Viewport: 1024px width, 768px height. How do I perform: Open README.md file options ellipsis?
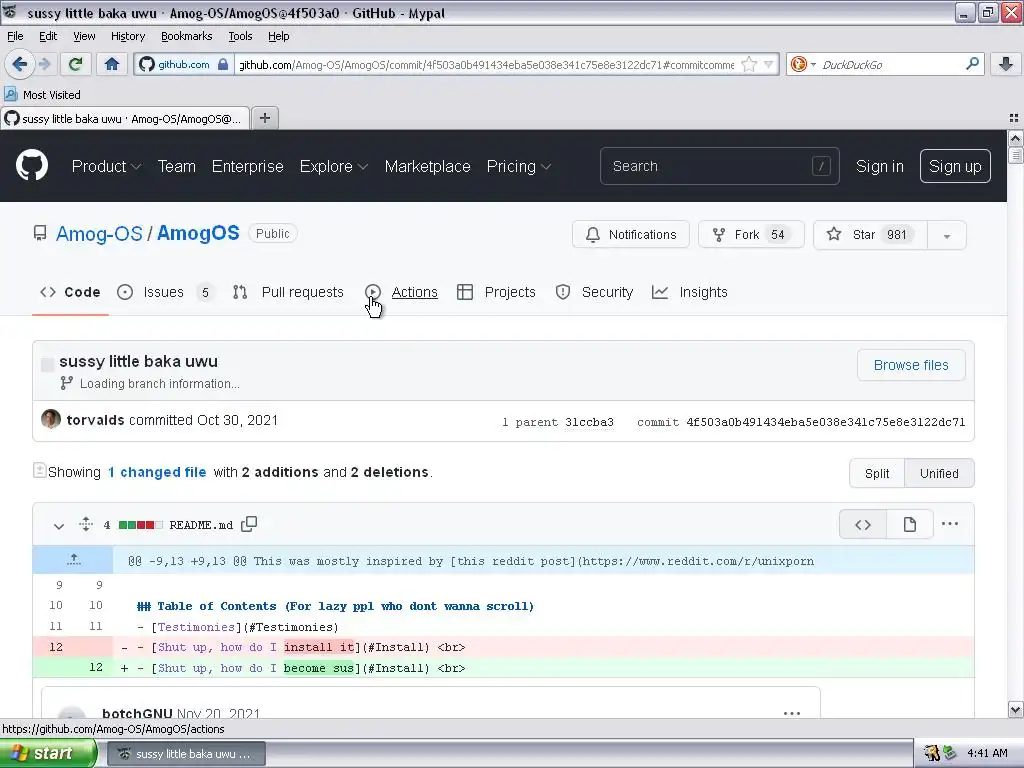coord(950,524)
